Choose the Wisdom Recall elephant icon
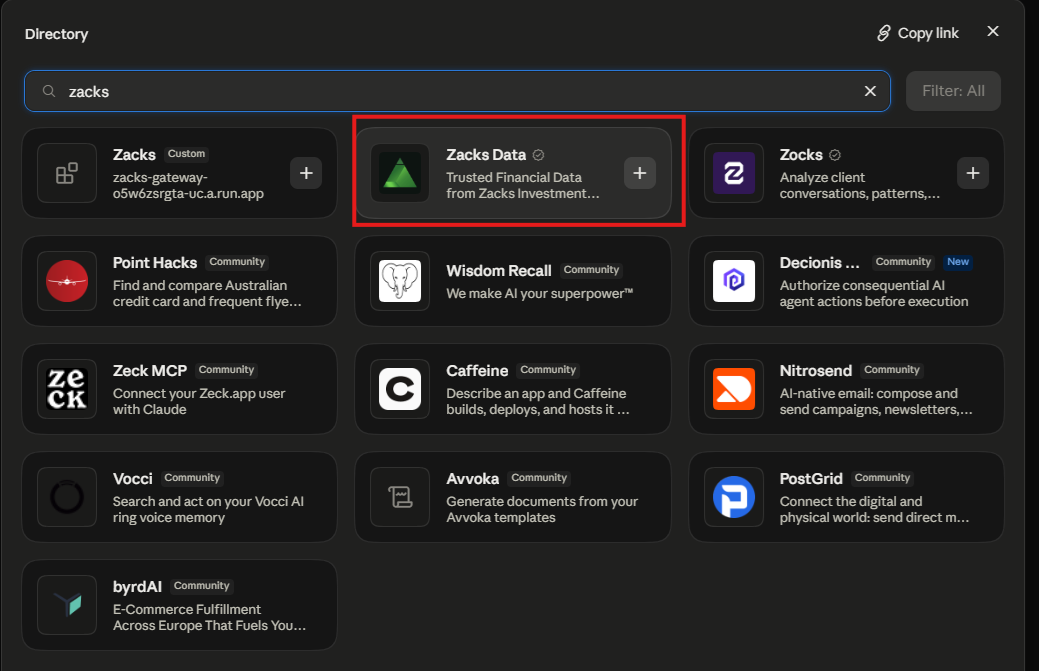The width and height of the screenshot is (1039, 671). [400, 281]
